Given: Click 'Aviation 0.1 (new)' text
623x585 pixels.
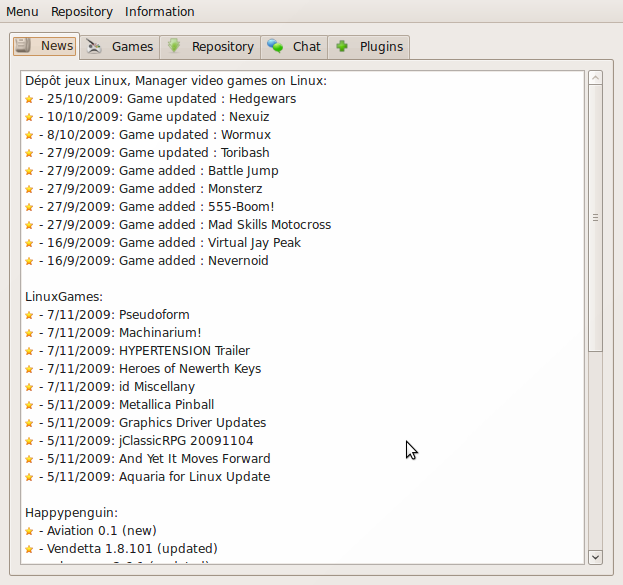Looking at the screenshot, I should click(102, 531).
